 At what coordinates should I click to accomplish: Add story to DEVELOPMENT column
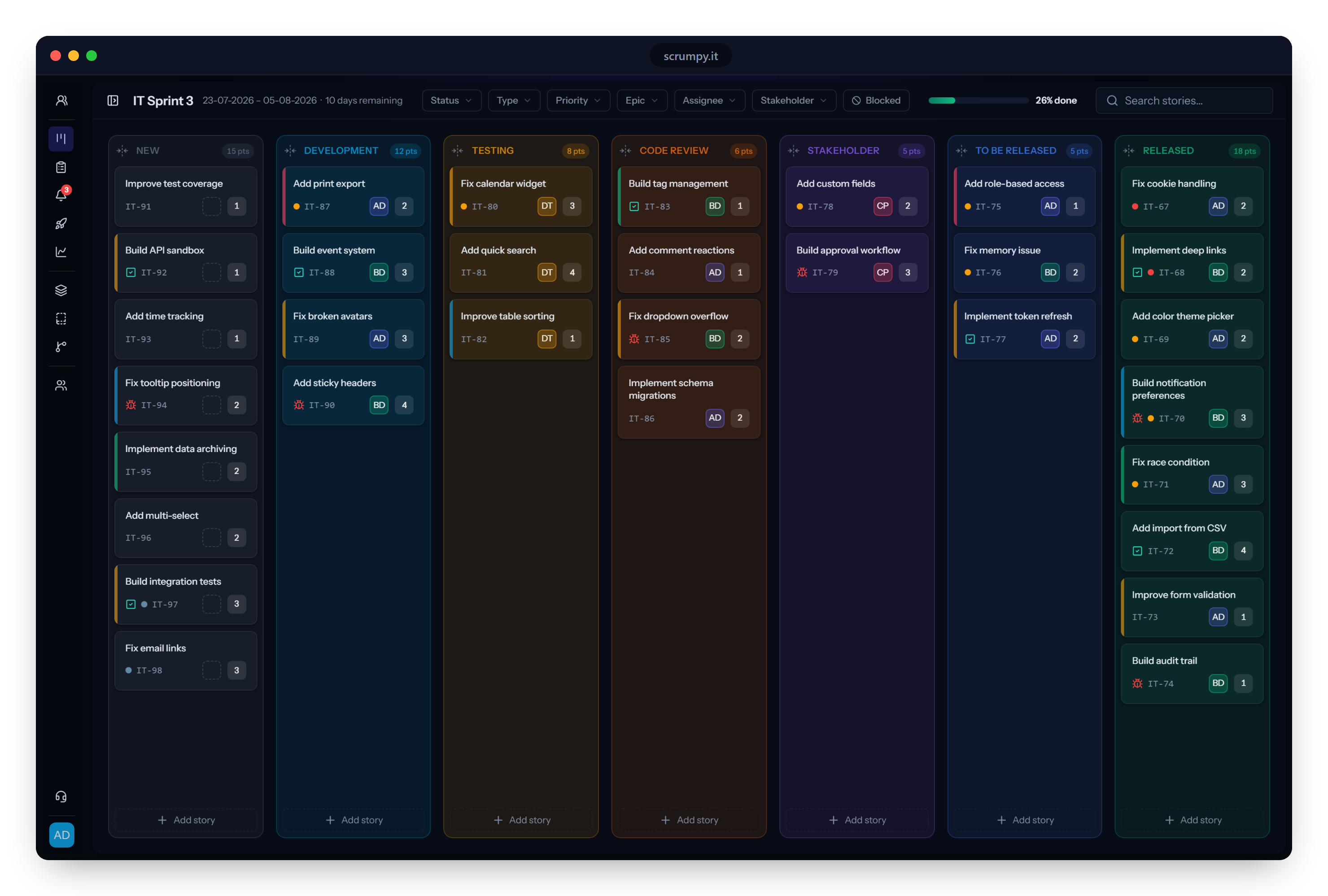(354, 820)
